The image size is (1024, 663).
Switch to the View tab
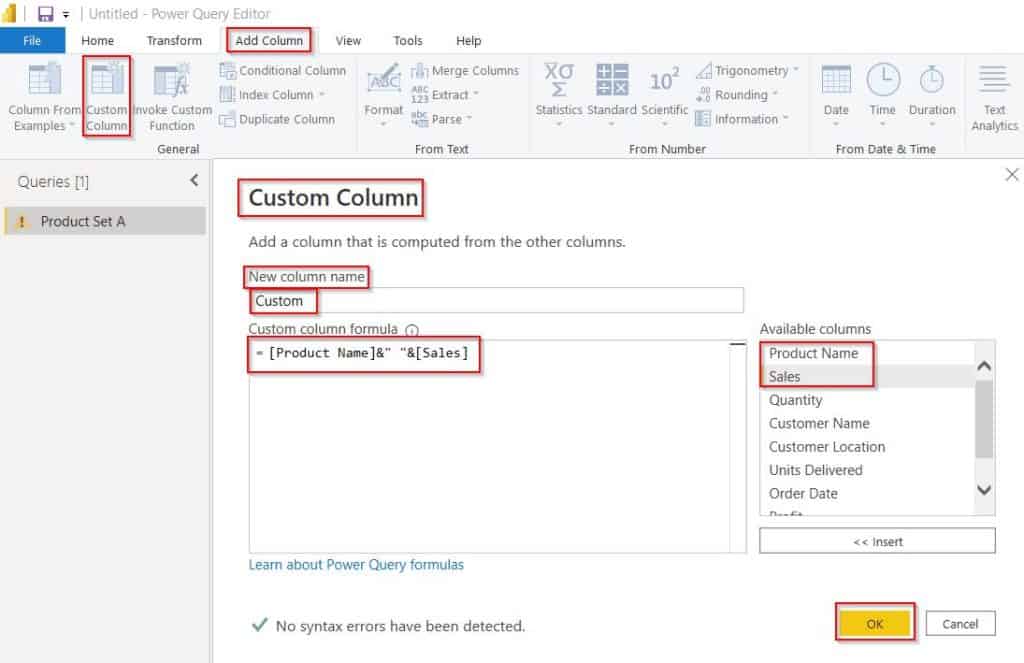[x=348, y=40]
